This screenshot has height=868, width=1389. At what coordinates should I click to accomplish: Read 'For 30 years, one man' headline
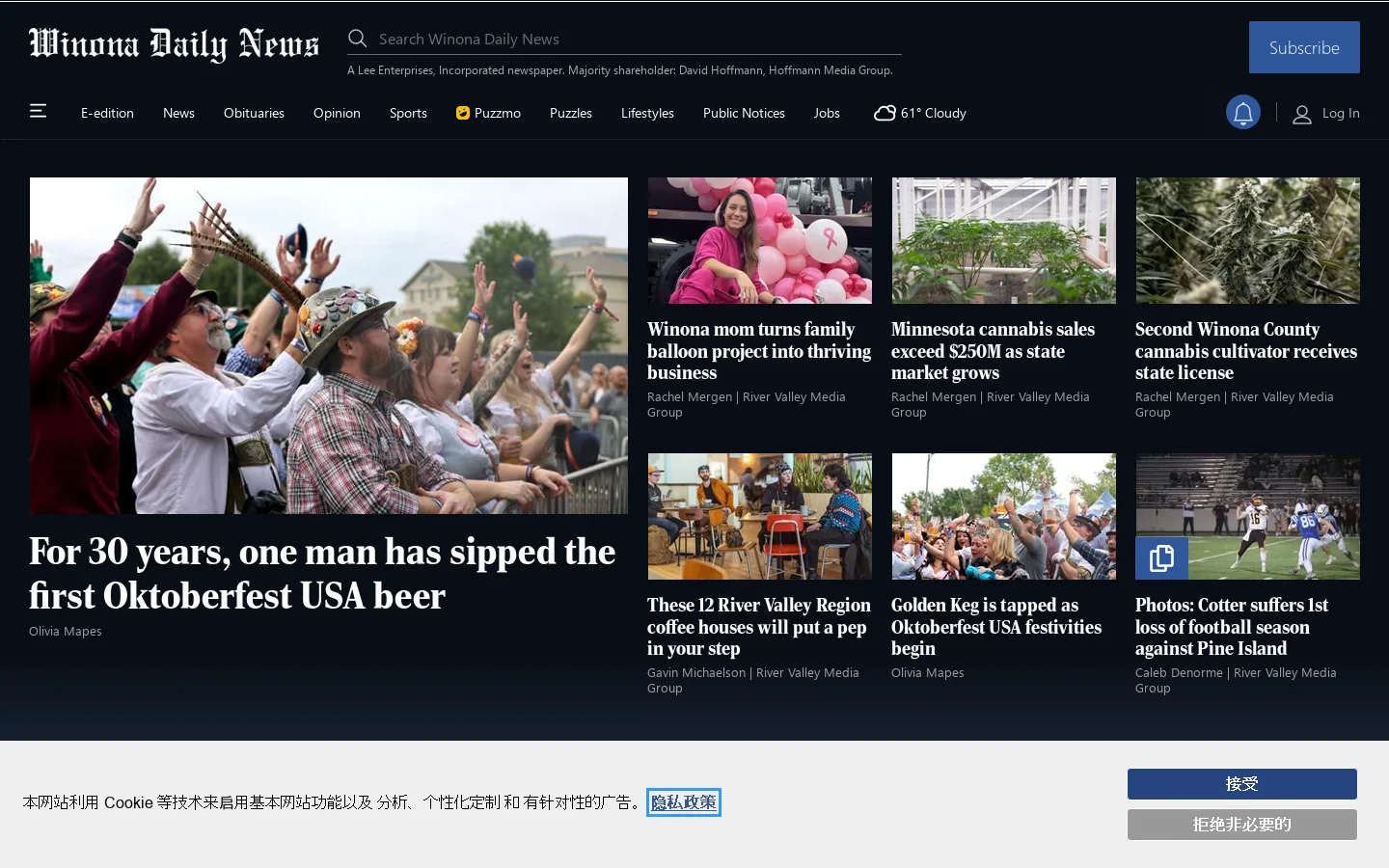pyautogui.click(x=322, y=574)
